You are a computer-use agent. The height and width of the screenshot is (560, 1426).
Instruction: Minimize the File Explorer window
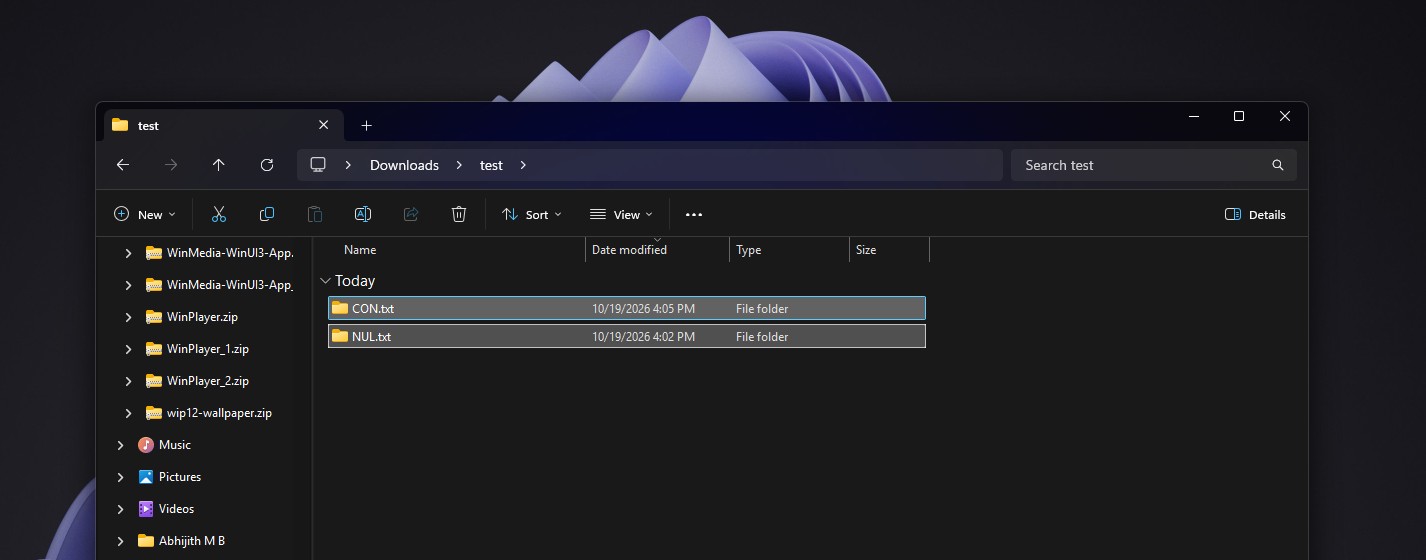(x=1193, y=117)
